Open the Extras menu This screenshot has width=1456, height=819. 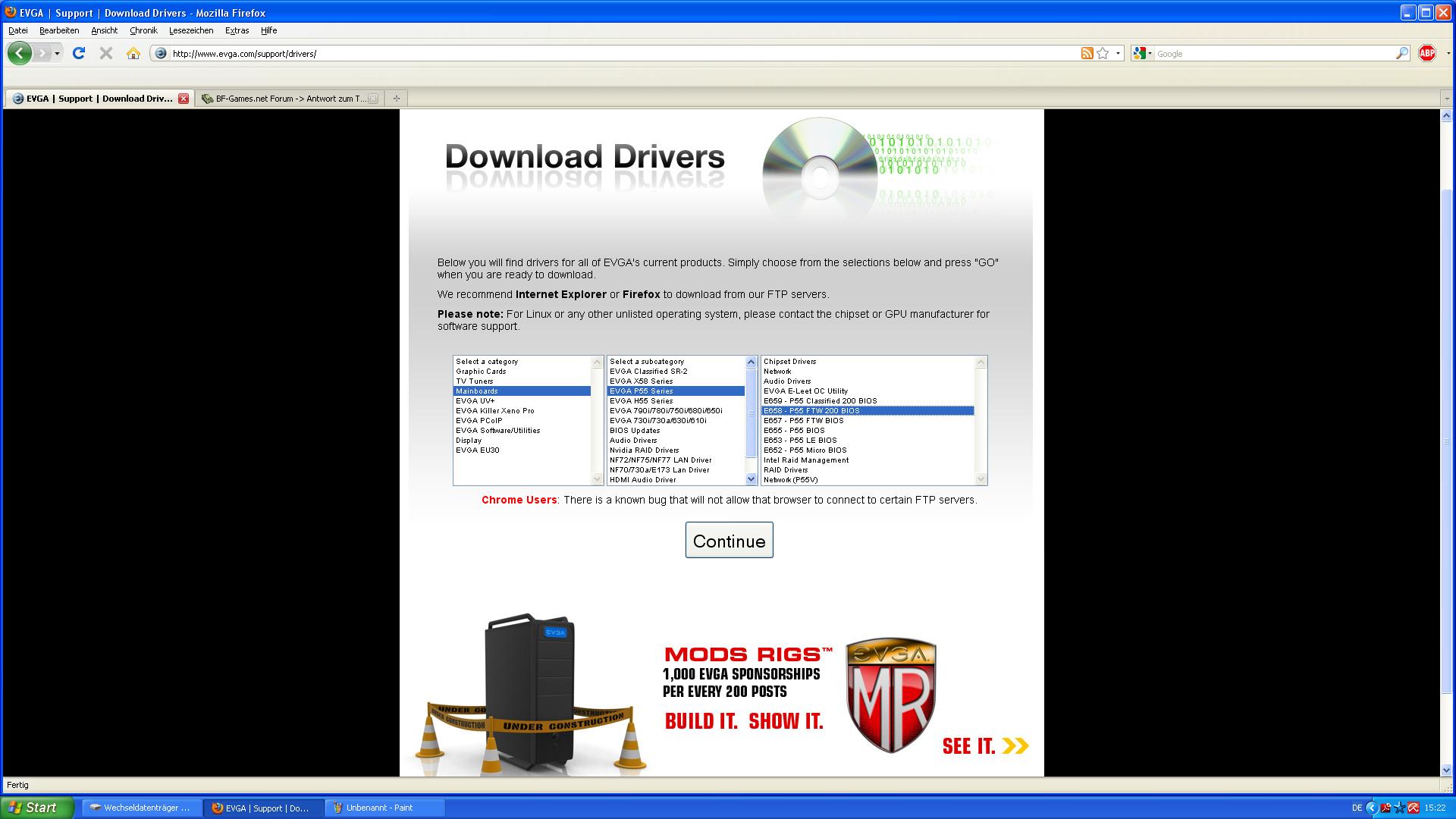pos(237,30)
